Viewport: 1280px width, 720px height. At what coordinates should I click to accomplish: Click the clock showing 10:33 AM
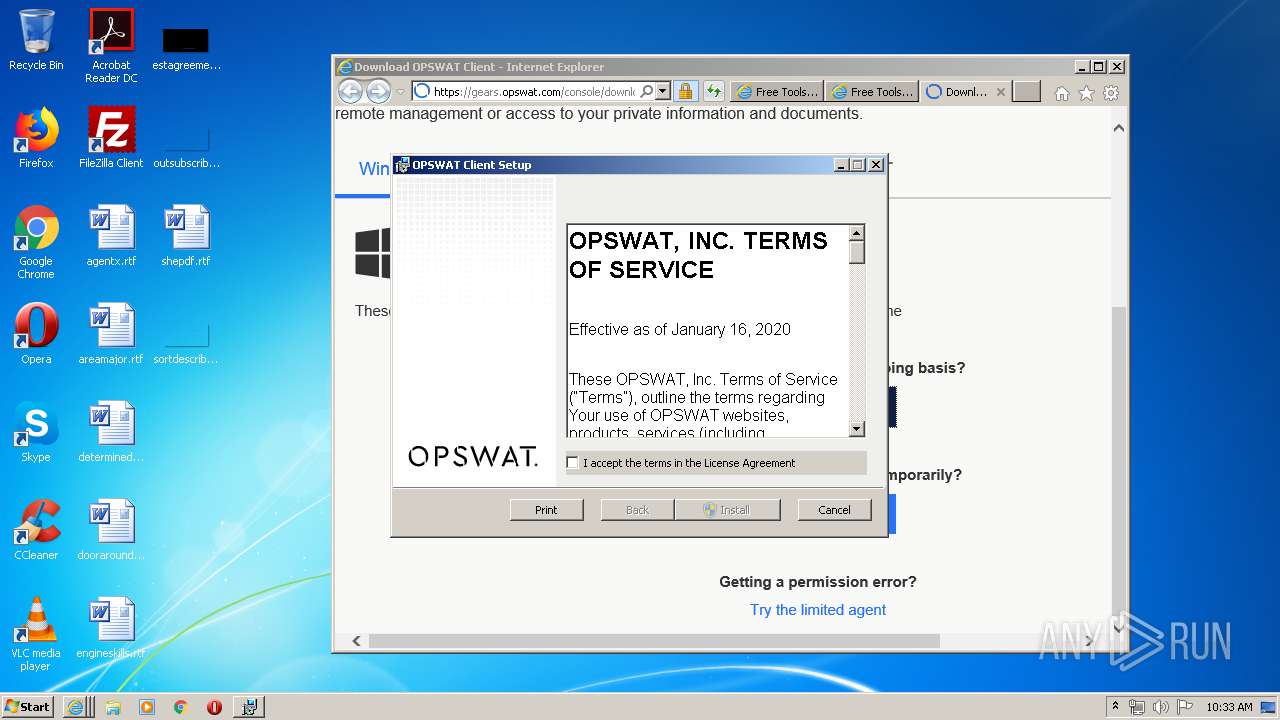pos(1229,707)
